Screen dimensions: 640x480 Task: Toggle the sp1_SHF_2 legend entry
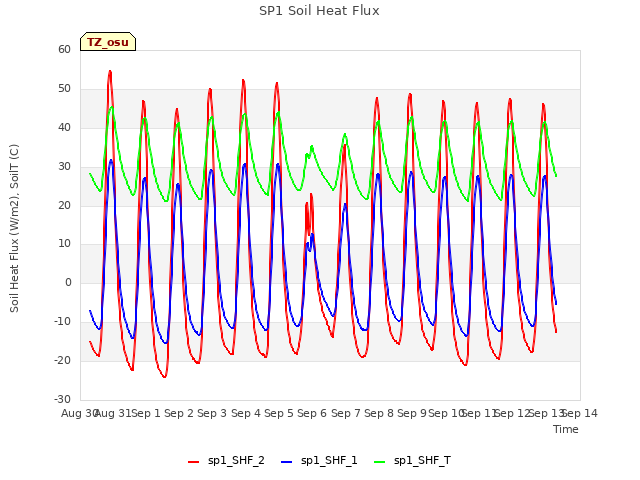(226, 460)
